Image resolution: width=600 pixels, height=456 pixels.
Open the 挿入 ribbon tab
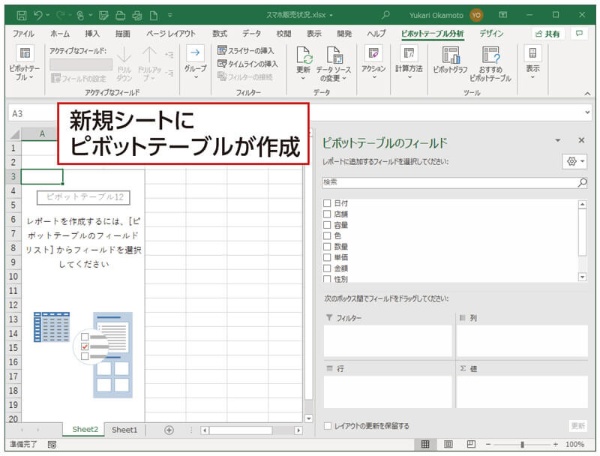click(x=92, y=33)
